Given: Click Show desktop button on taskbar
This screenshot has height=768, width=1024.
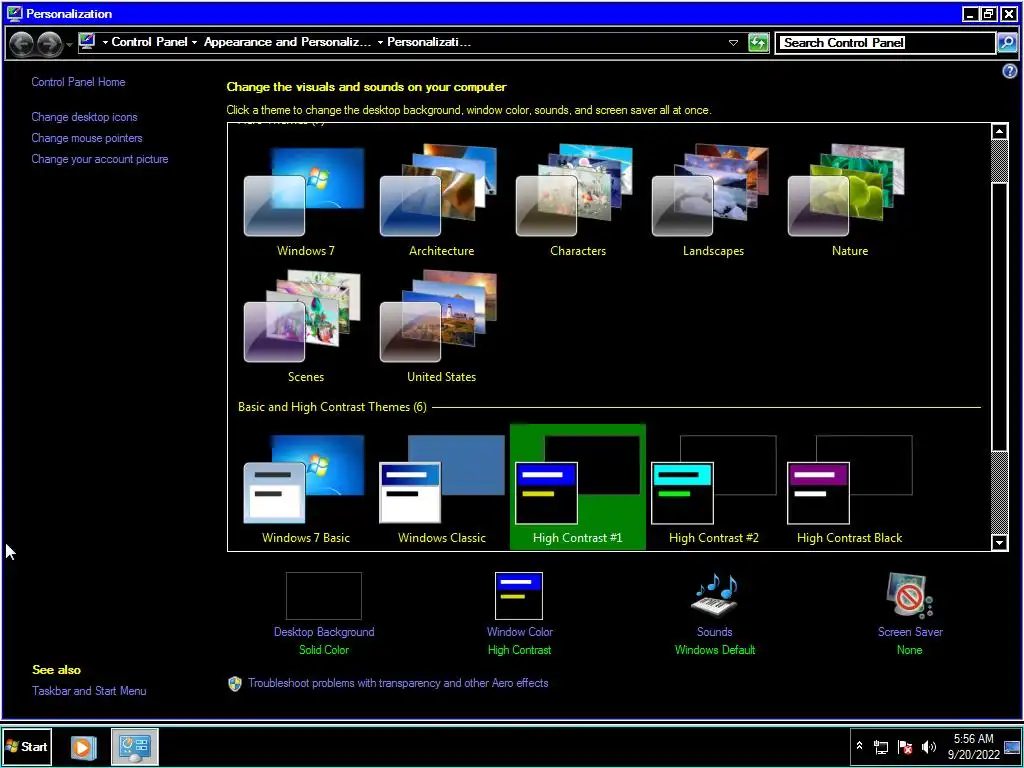Looking at the screenshot, I should [1013, 746].
